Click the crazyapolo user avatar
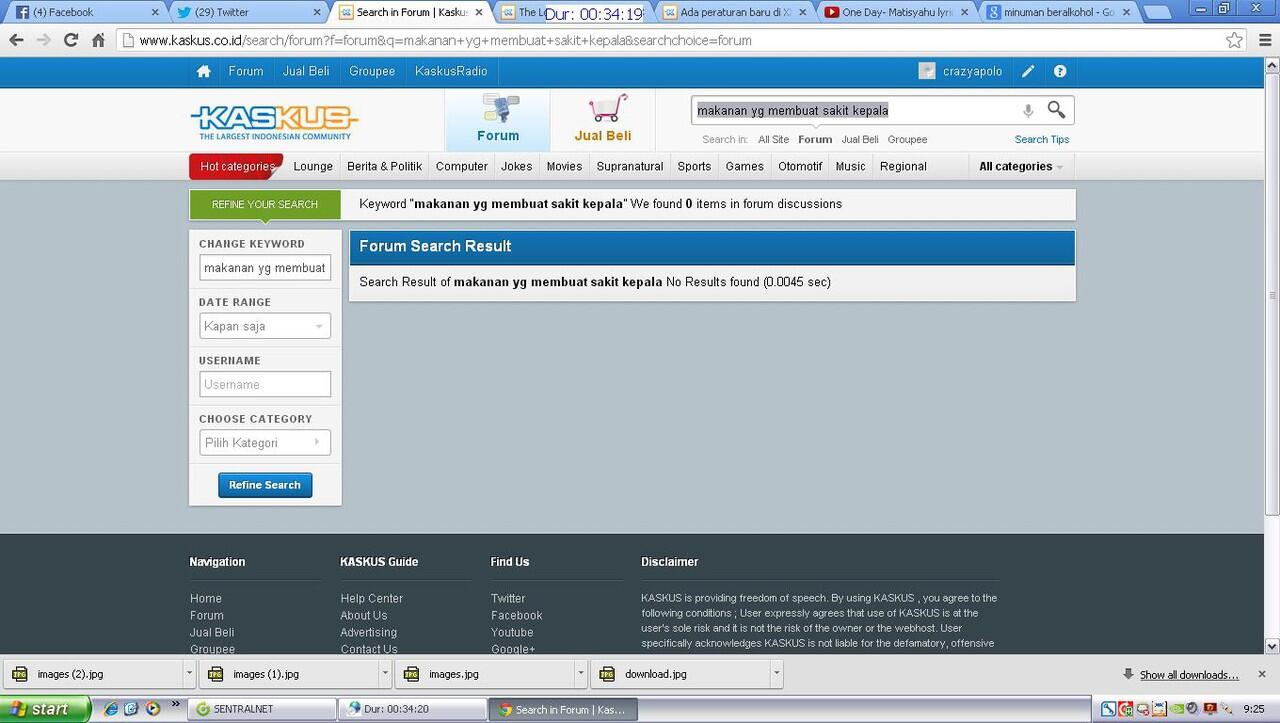This screenshot has width=1280, height=723. point(927,71)
